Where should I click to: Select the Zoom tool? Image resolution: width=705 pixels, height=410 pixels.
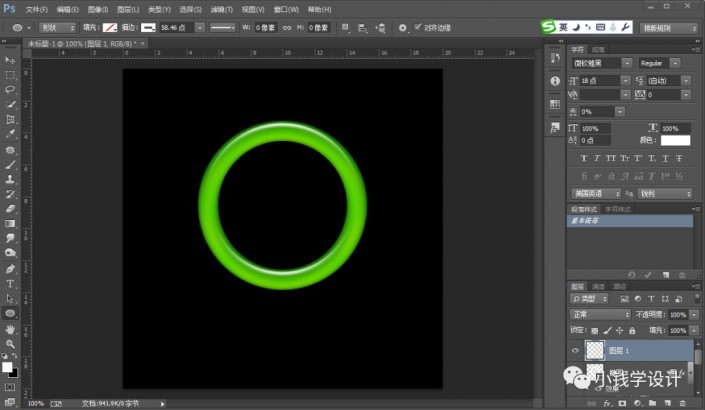click(x=10, y=343)
